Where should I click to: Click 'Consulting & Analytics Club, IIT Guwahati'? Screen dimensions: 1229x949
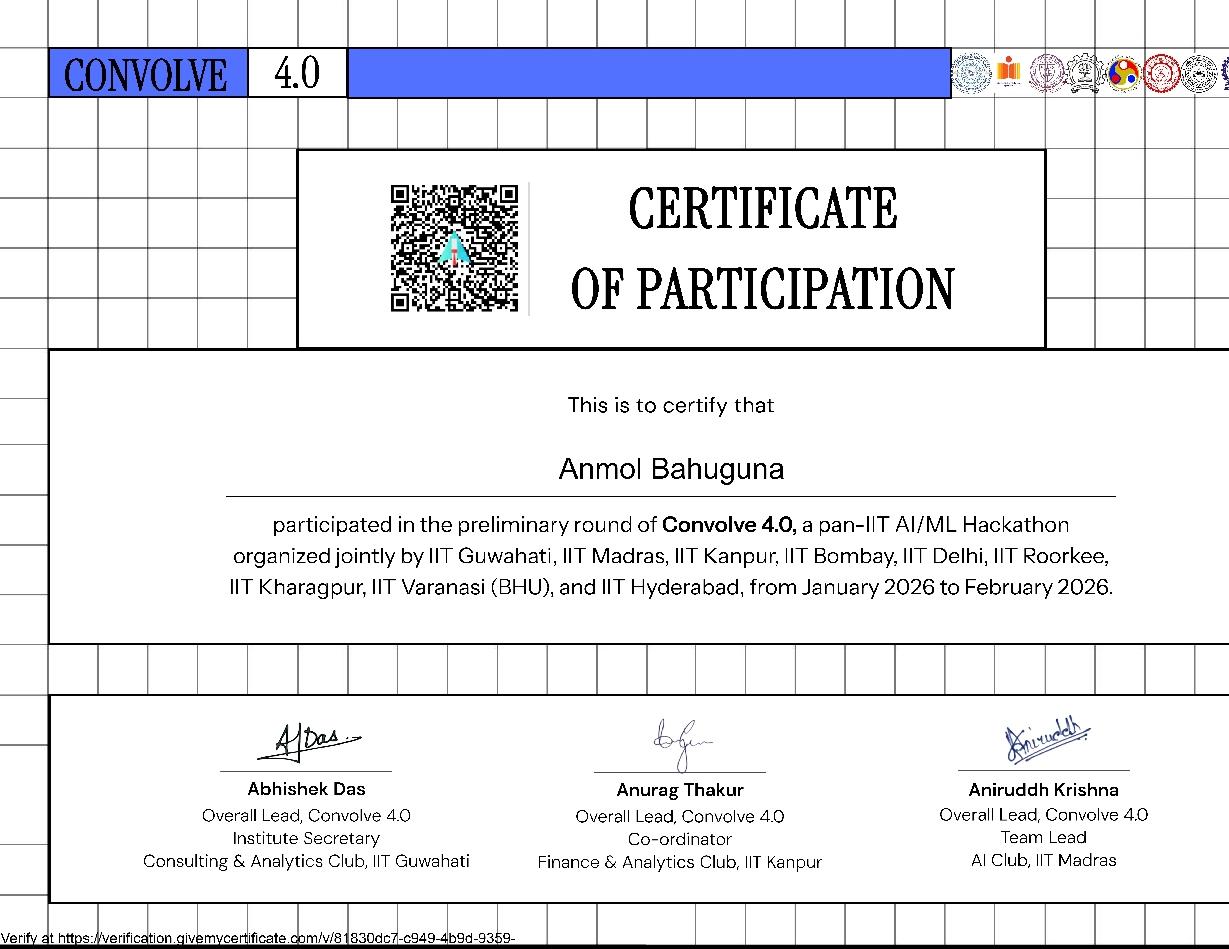tap(306, 861)
